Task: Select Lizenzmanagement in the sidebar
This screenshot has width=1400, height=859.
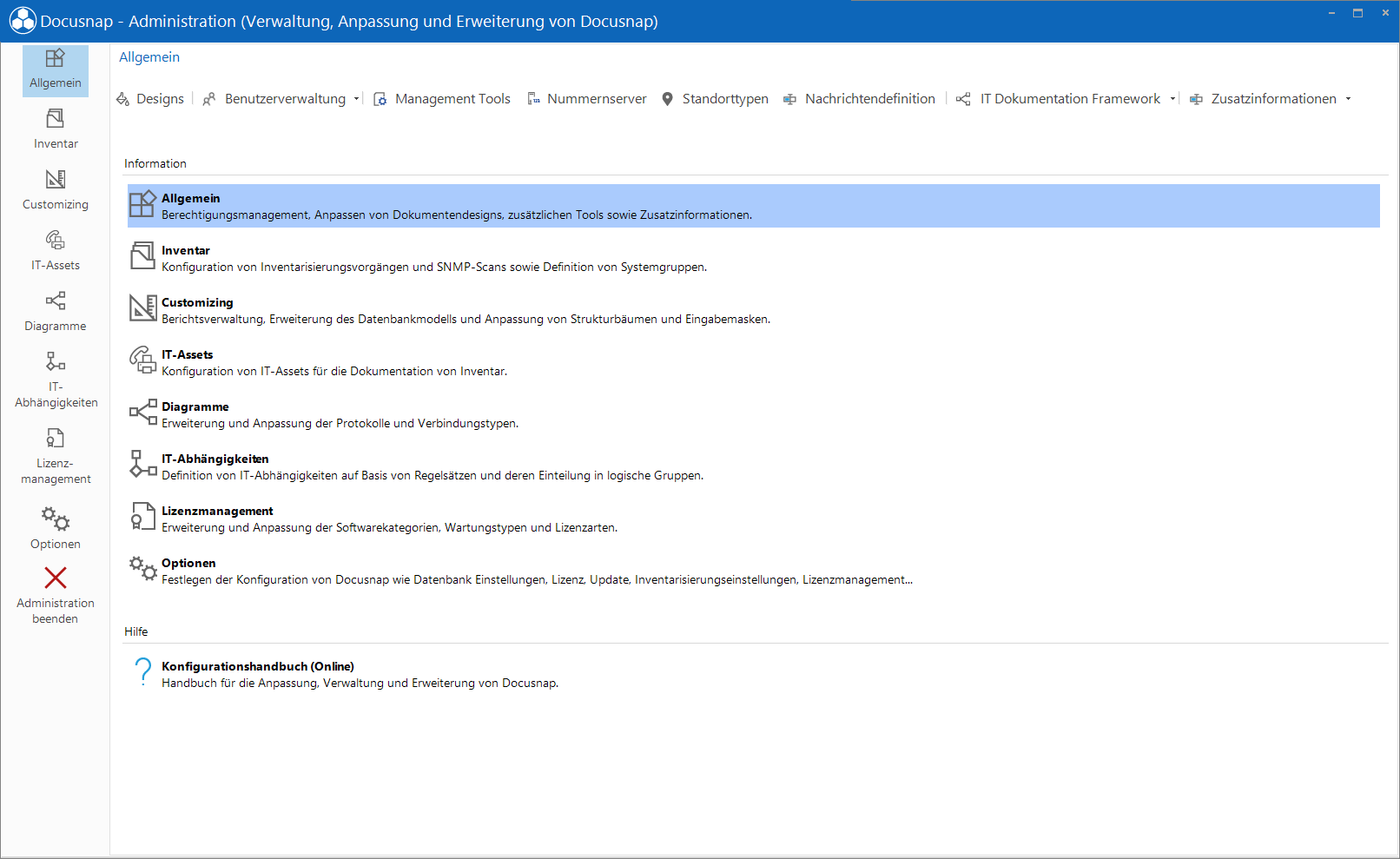Action: click(x=56, y=455)
